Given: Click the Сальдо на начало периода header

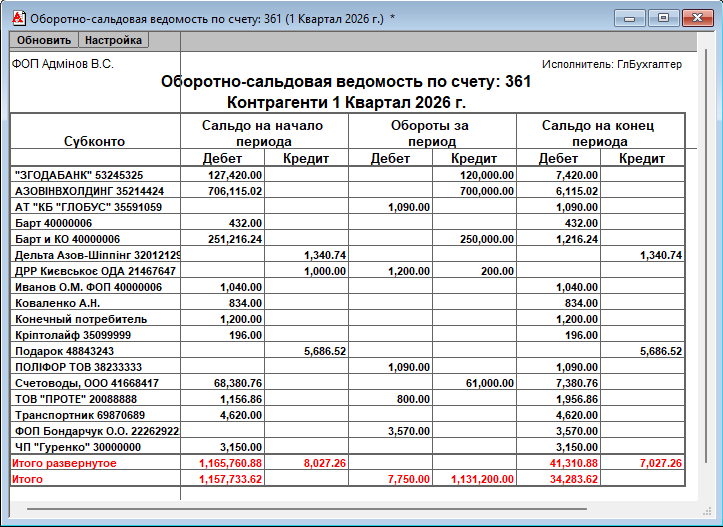Looking at the screenshot, I should 263,134.
